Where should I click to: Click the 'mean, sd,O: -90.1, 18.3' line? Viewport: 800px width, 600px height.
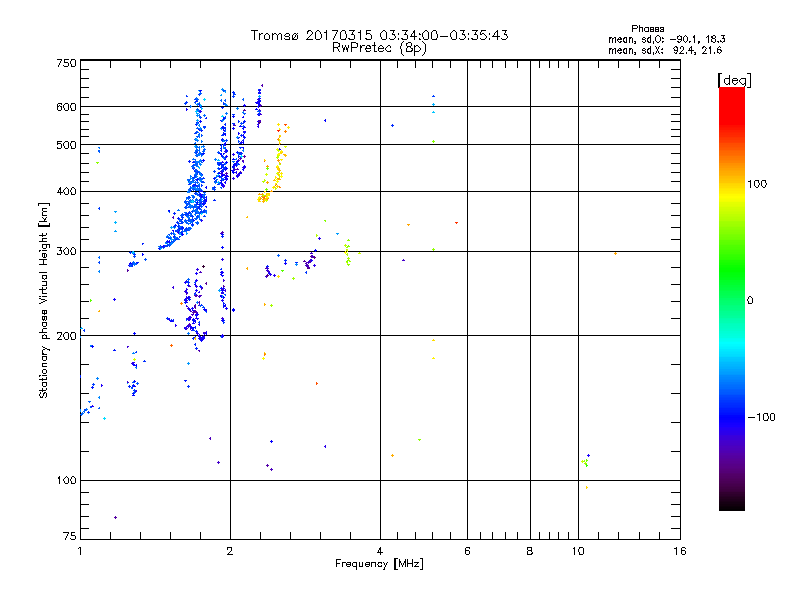tap(666, 39)
